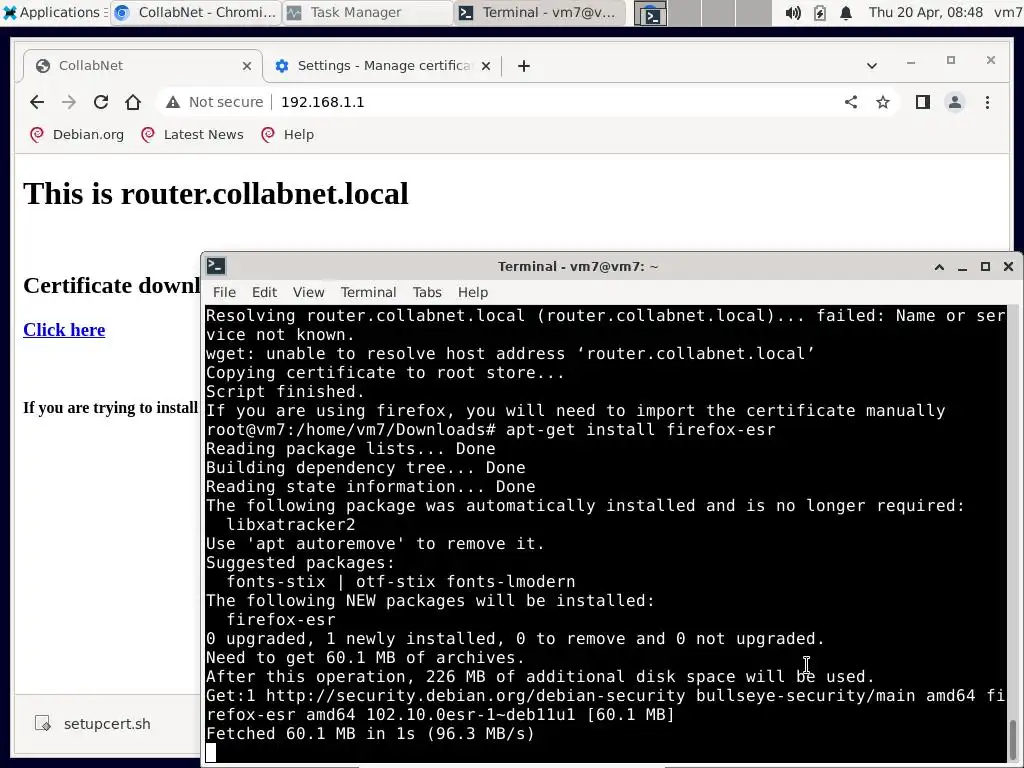Screen dimensions: 1024x768
Task: Click the Not secure warning icon
Action: pyautogui.click(x=172, y=102)
